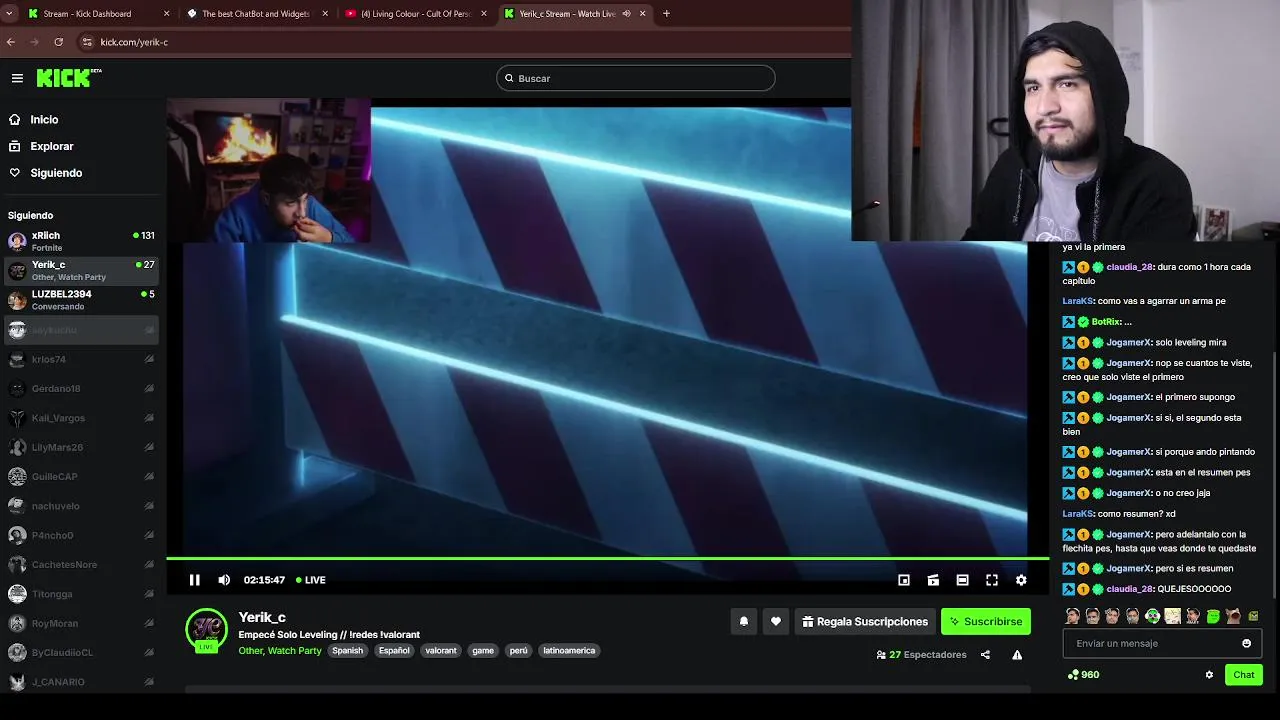The height and width of the screenshot is (720, 1280).
Task: Report the stream with warning icon
Action: point(1017,655)
